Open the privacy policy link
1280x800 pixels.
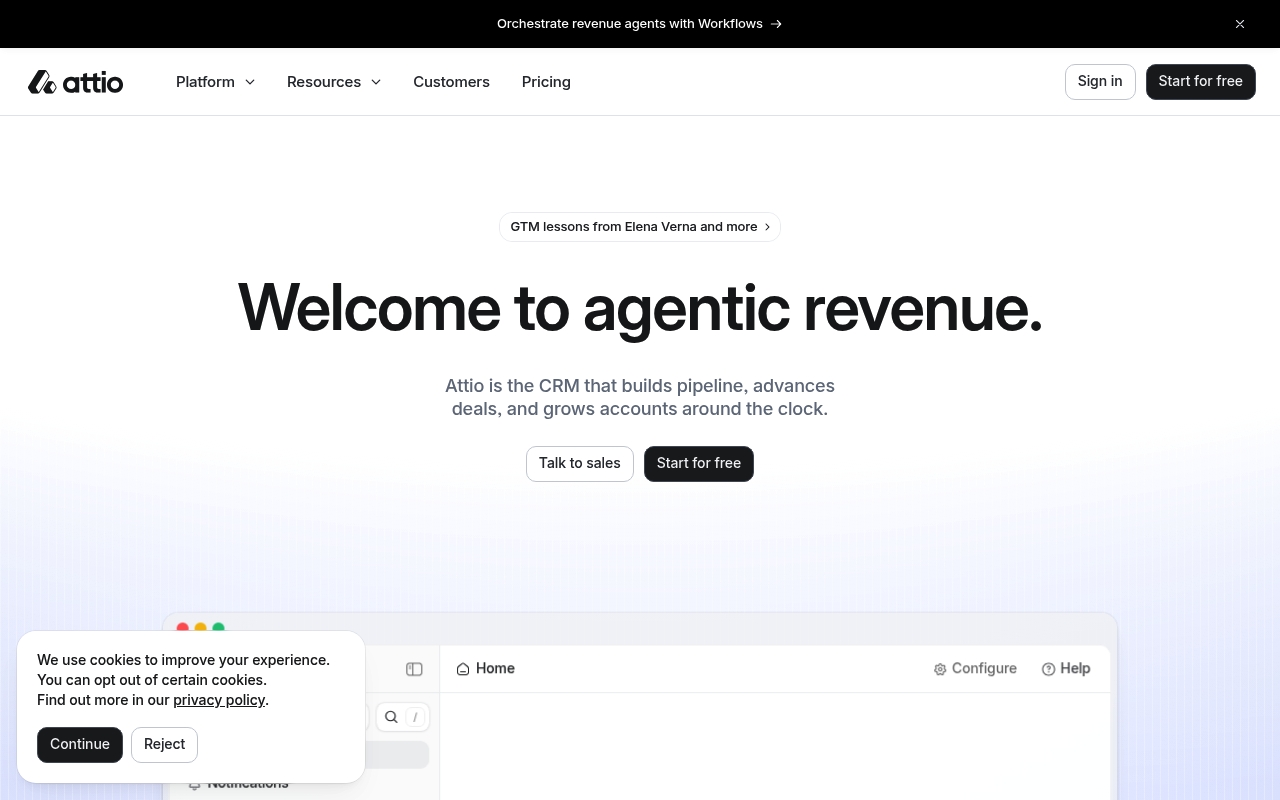[x=219, y=700]
